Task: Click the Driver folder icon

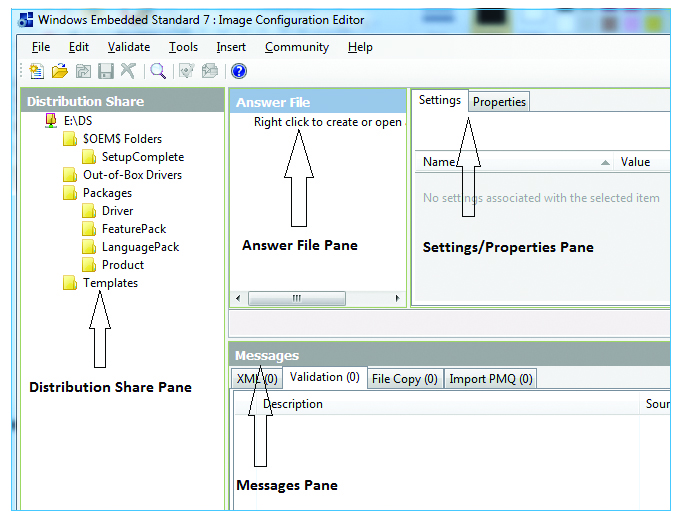Action: pyautogui.click(x=88, y=211)
